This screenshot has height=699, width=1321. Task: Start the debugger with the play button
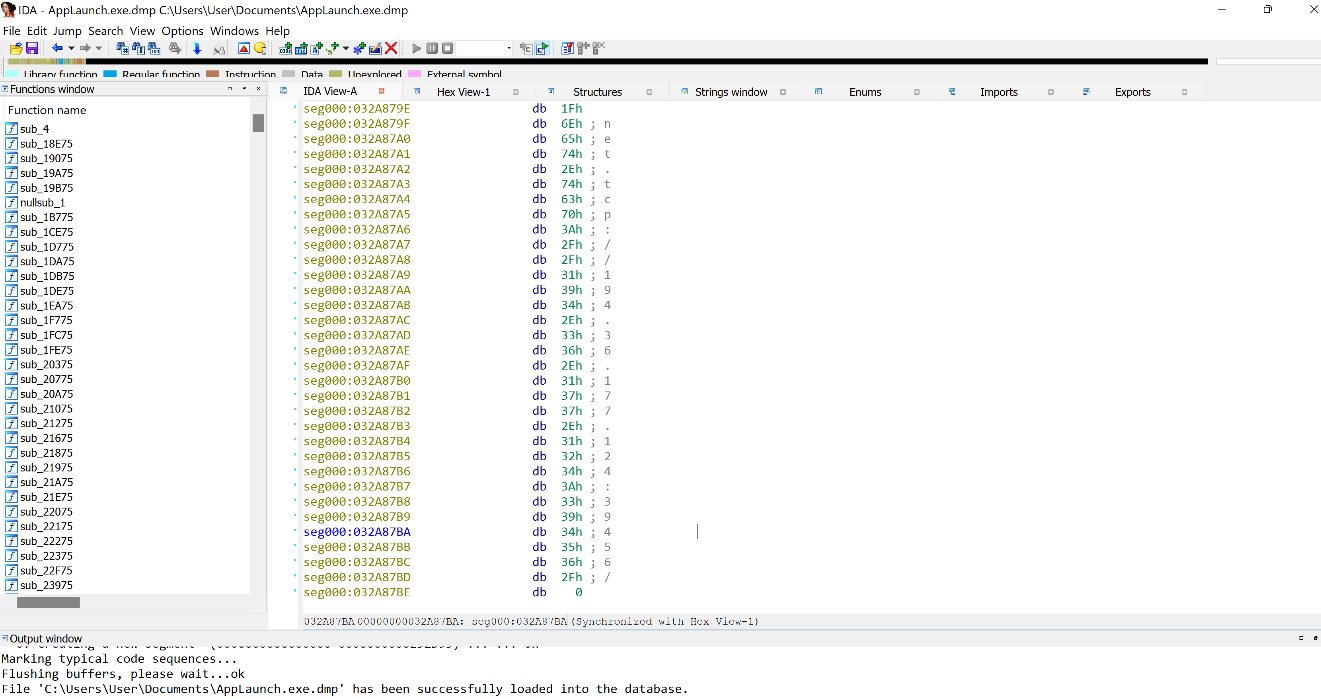point(417,48)
